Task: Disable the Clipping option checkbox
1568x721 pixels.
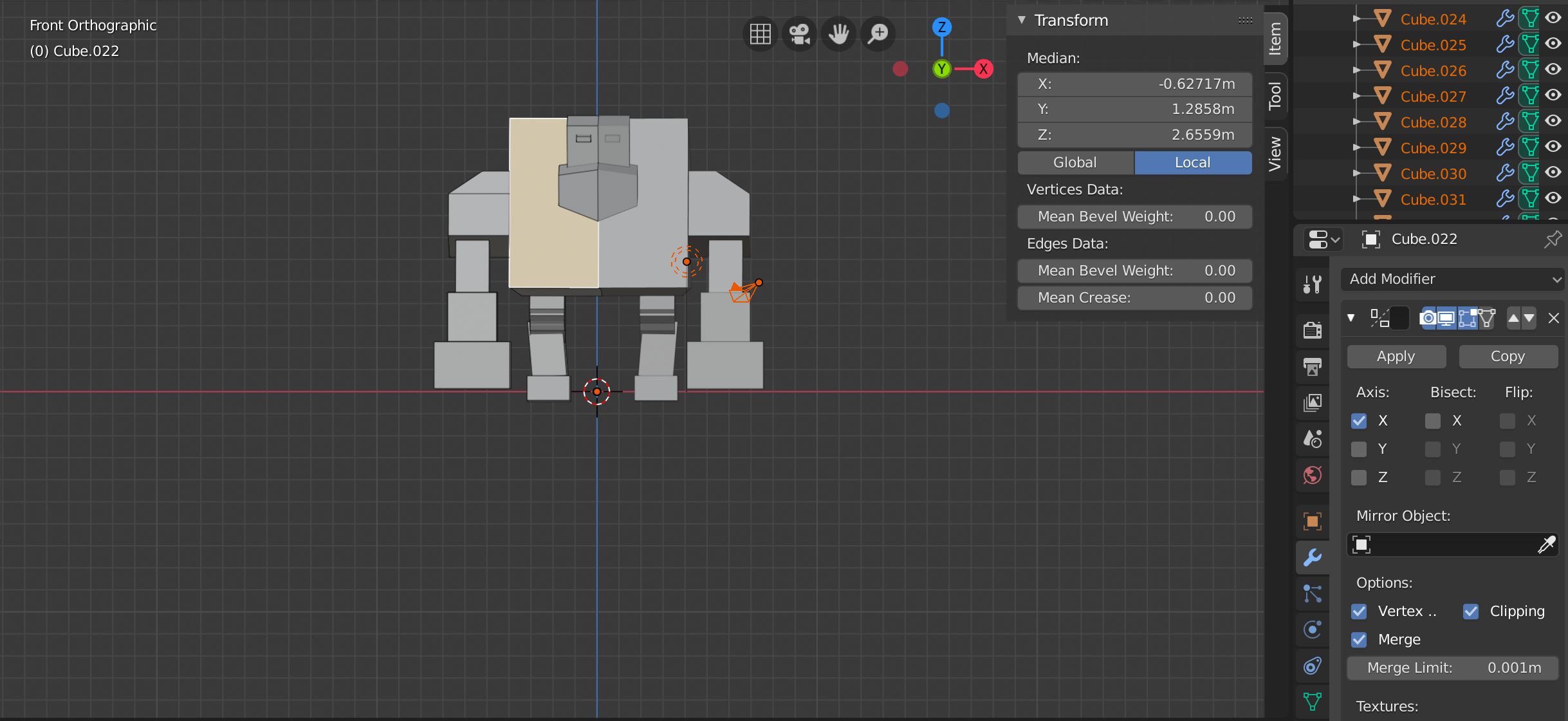Action: pyautogui.click(x=1471, y=612)
